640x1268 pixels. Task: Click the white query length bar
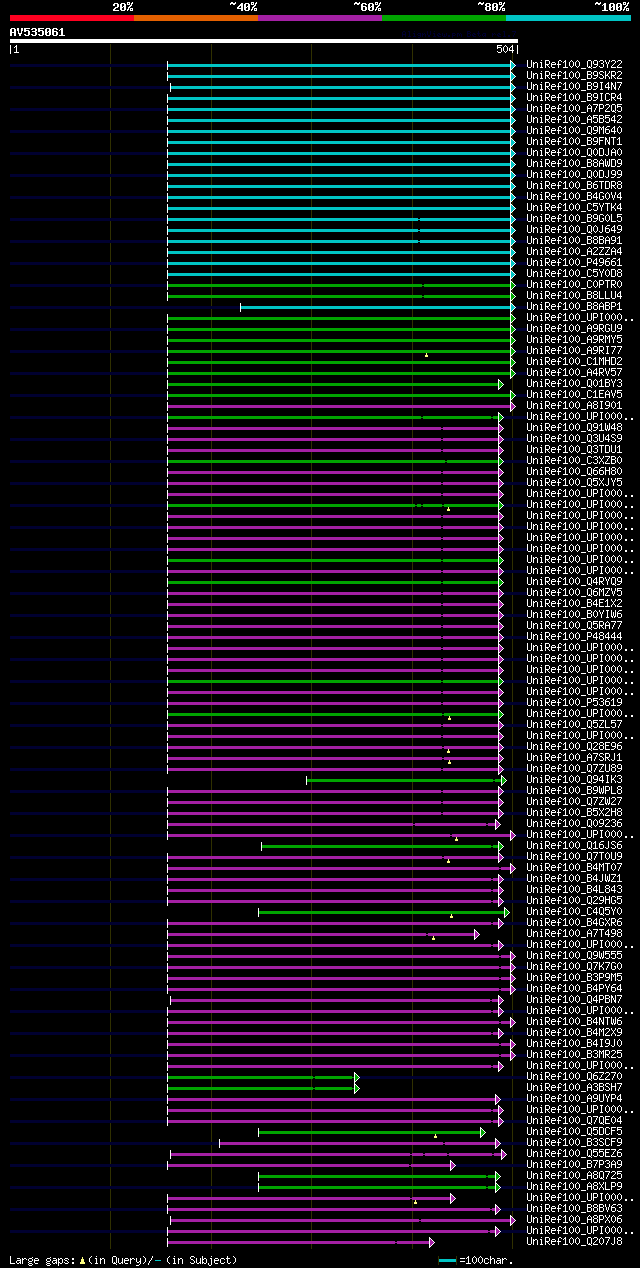click(x=264, y=41)
